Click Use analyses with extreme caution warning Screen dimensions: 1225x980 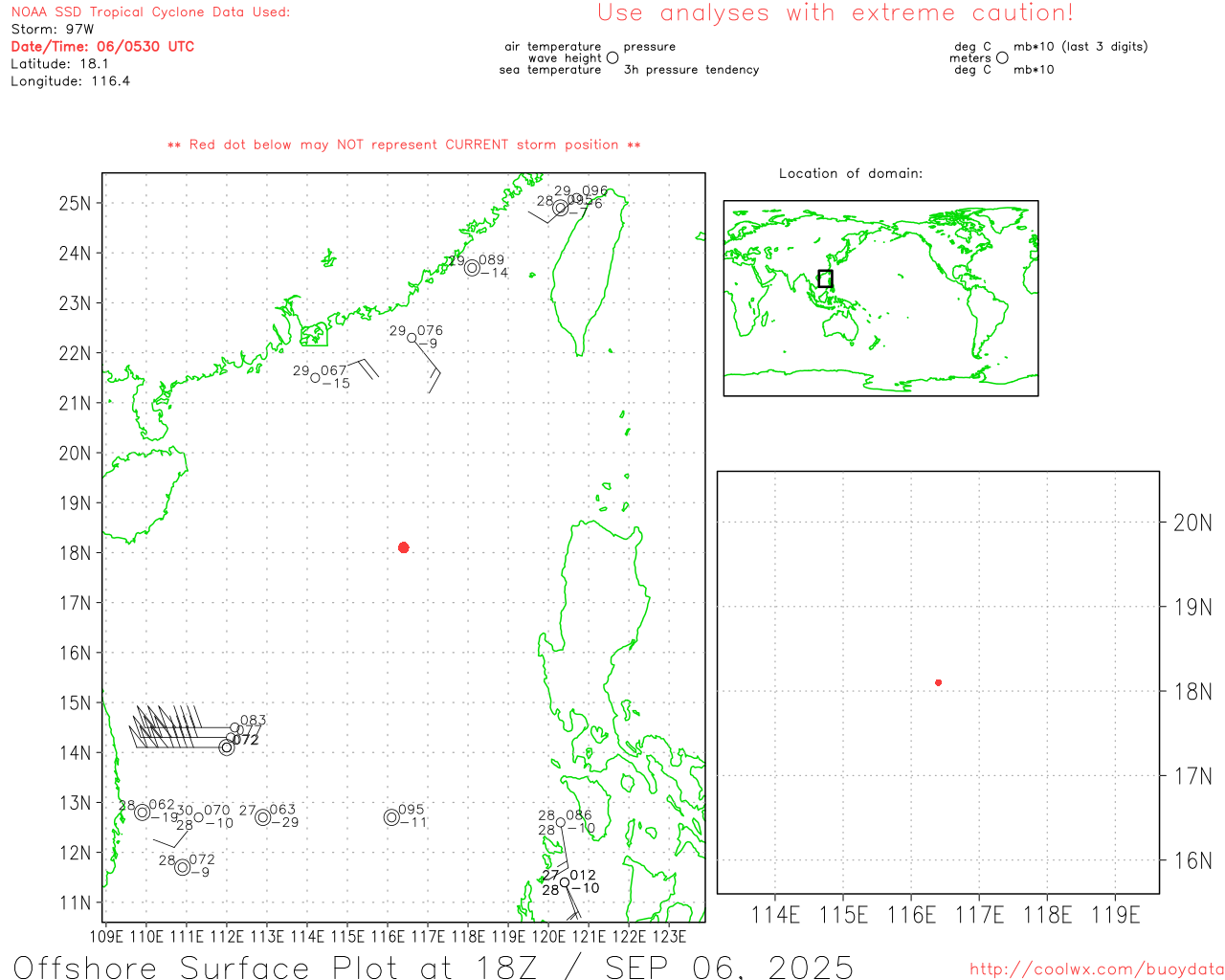click(x=835, y=13)
